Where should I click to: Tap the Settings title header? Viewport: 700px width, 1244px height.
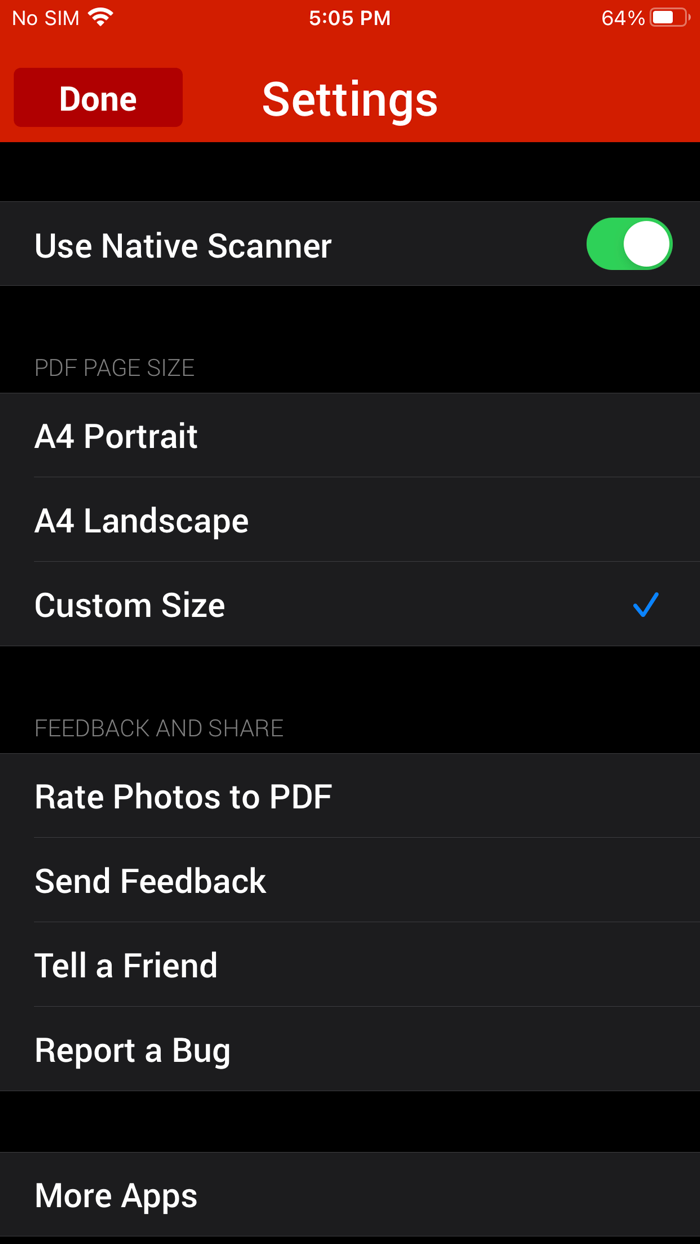click(x=350, y=98)
